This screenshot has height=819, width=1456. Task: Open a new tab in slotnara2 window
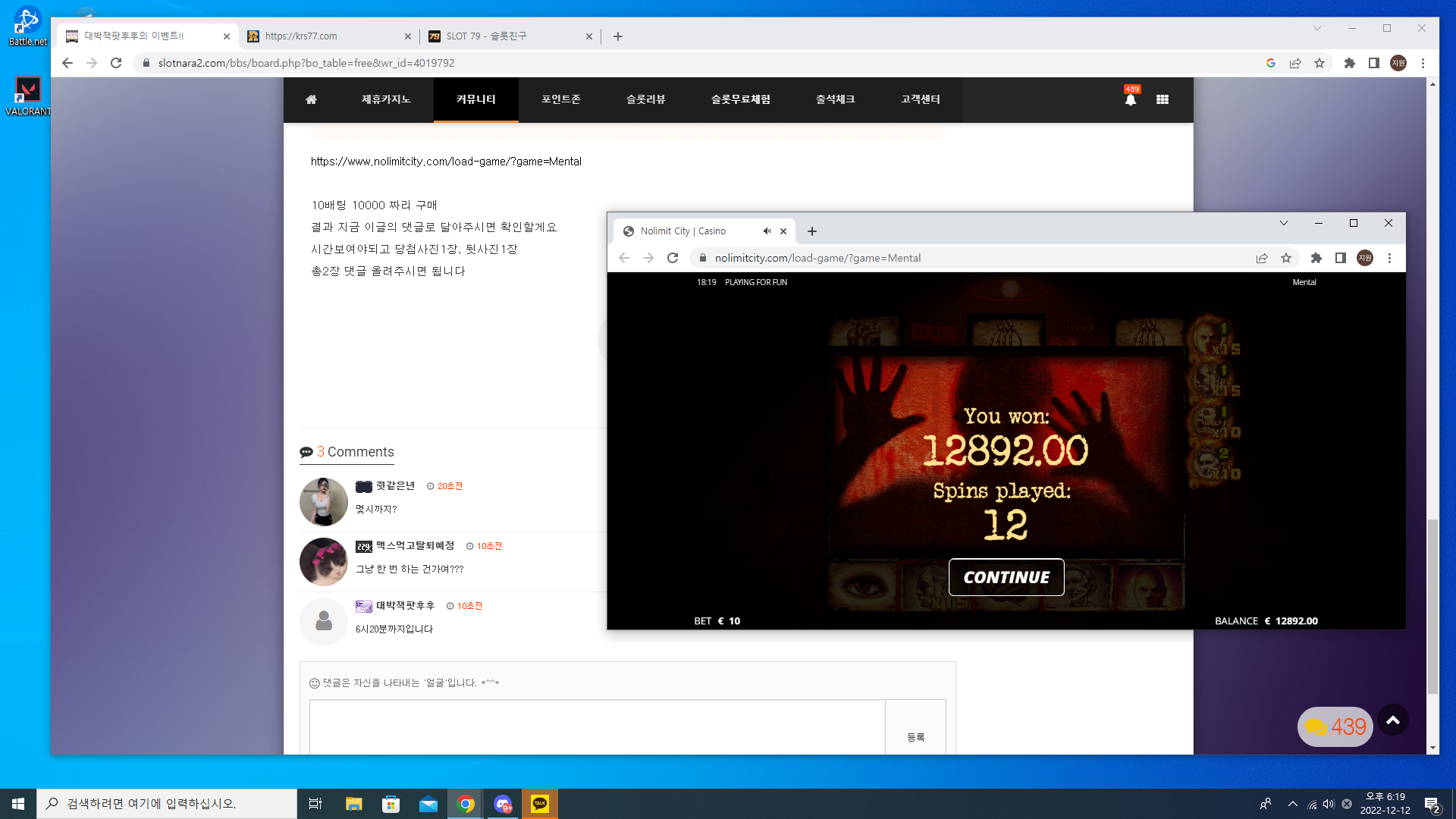coord(618,36)
